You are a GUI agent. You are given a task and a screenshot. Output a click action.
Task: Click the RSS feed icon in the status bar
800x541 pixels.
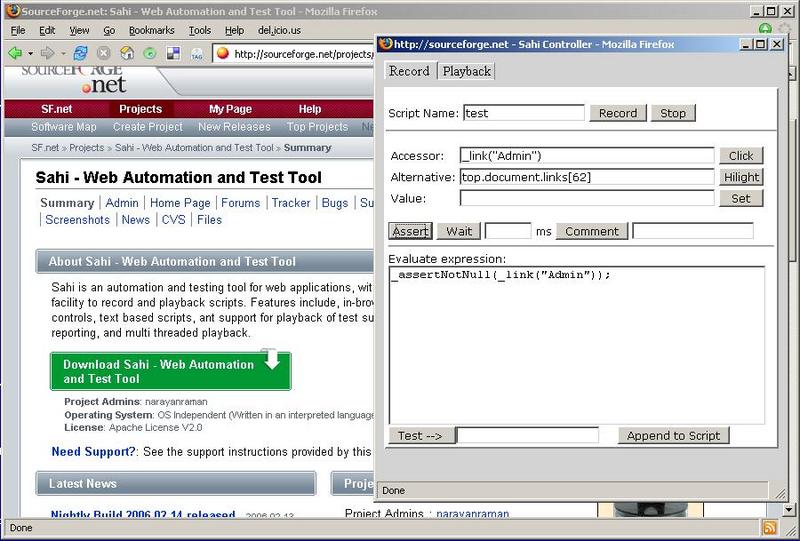pyautogui.click(x=769, y=528)
